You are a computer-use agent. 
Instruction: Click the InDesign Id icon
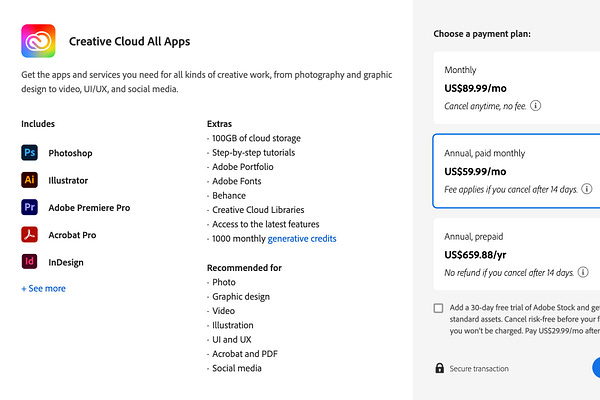pyautogui.click(x=29, y=262)
